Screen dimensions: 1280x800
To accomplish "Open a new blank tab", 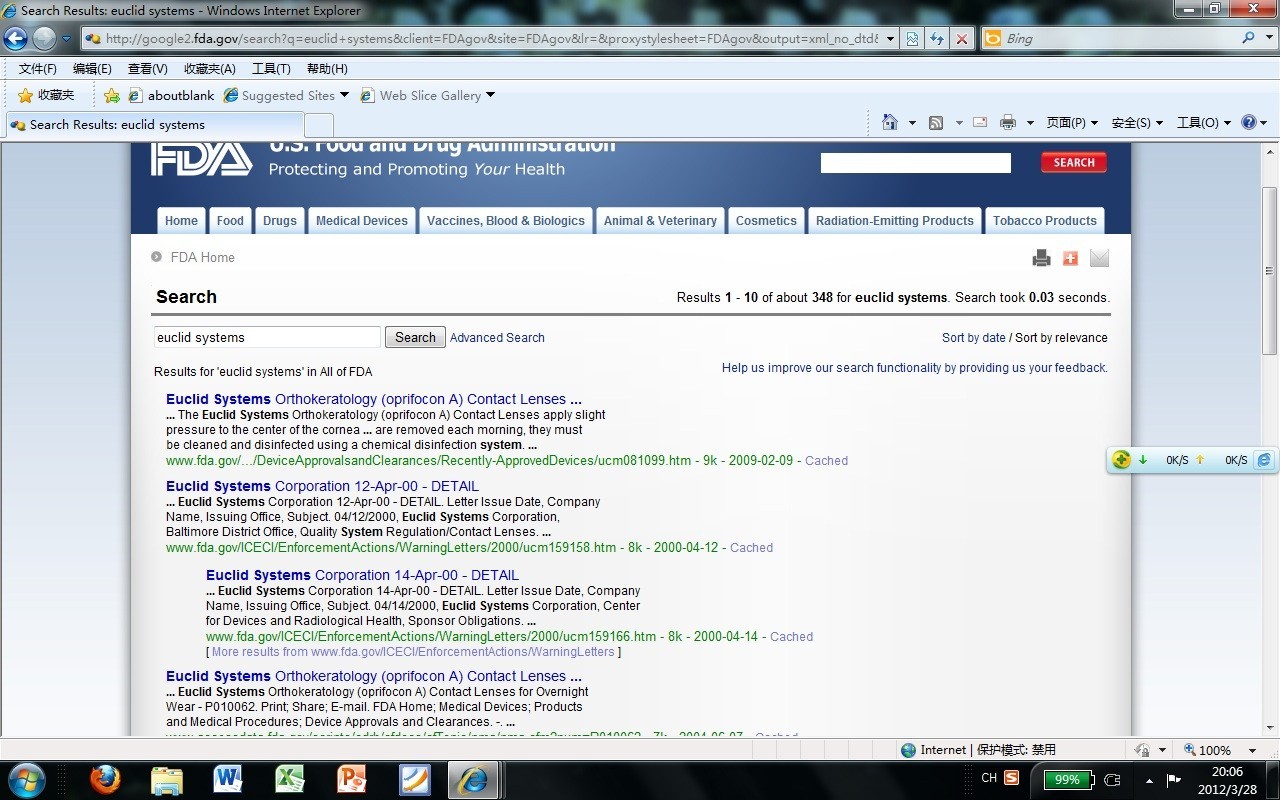I will (x=319, y=126).
